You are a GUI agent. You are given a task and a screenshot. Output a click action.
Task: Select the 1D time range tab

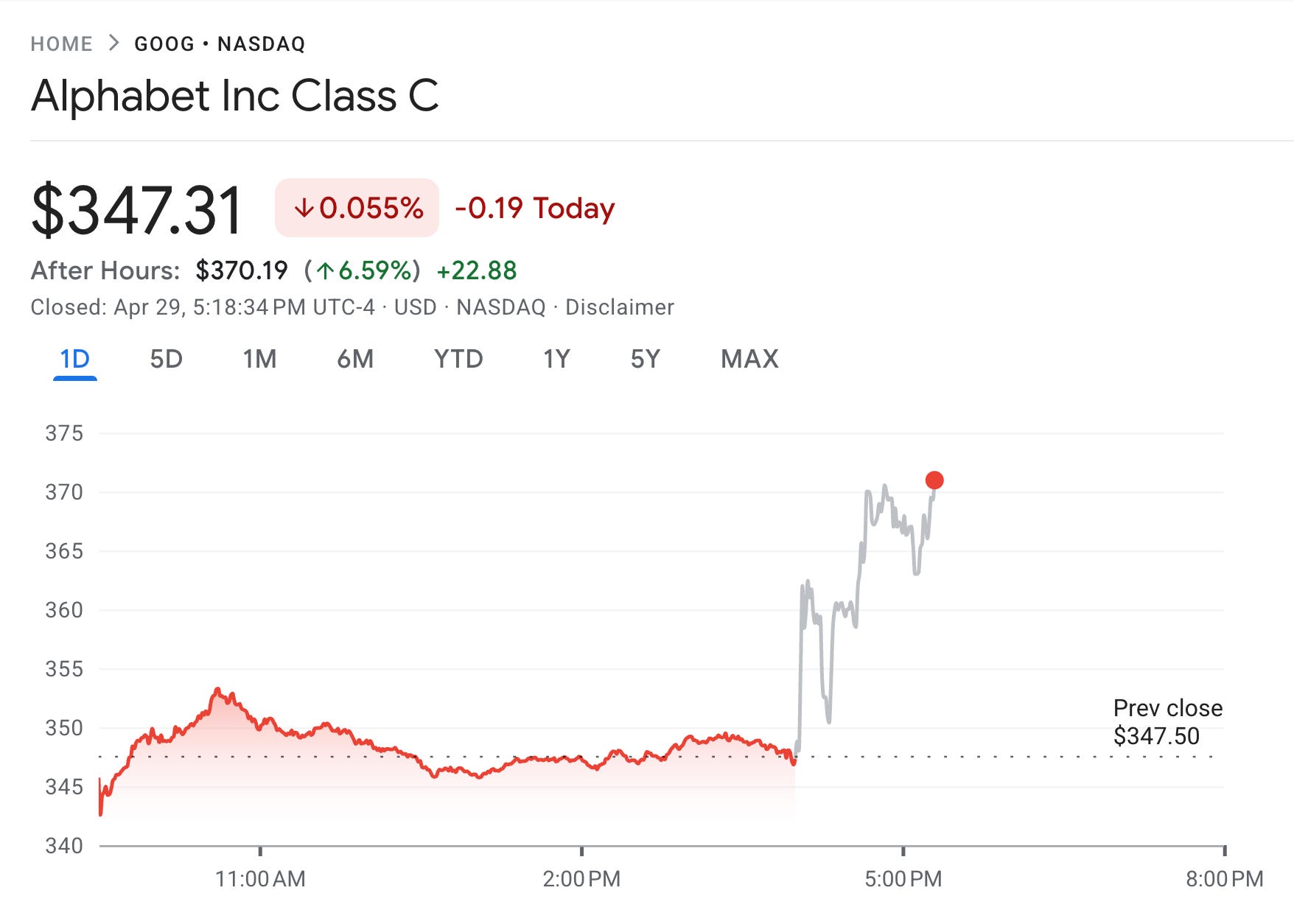(x=74, y=360)
